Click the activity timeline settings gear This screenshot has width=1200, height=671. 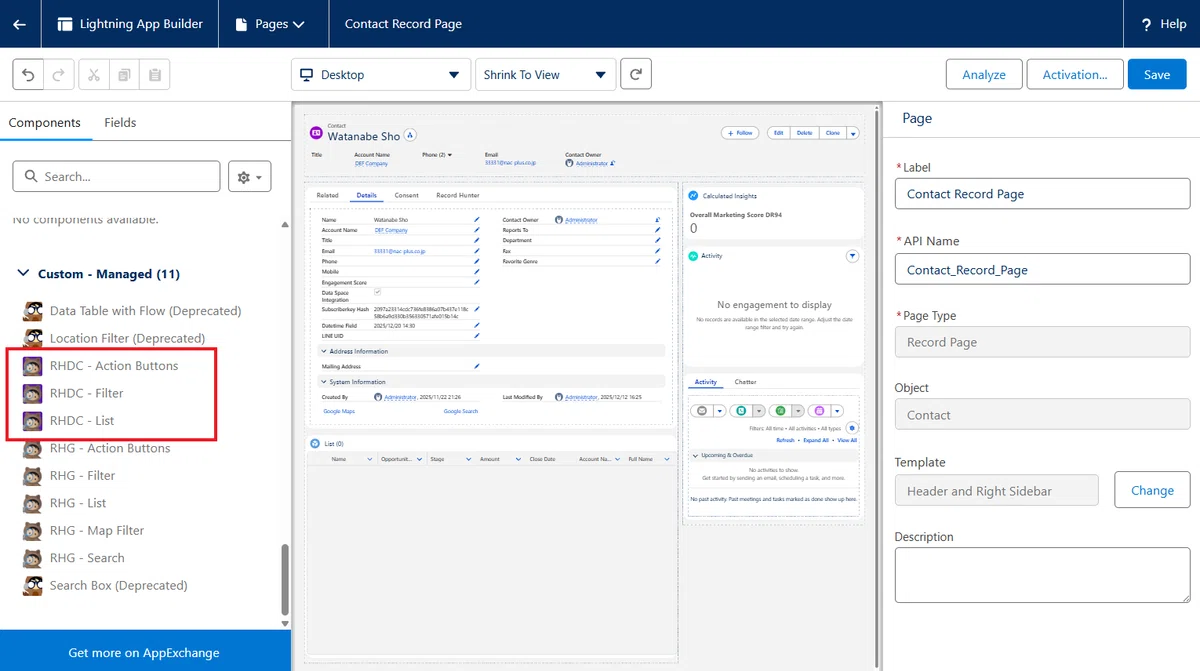click(x=853, y=428)
